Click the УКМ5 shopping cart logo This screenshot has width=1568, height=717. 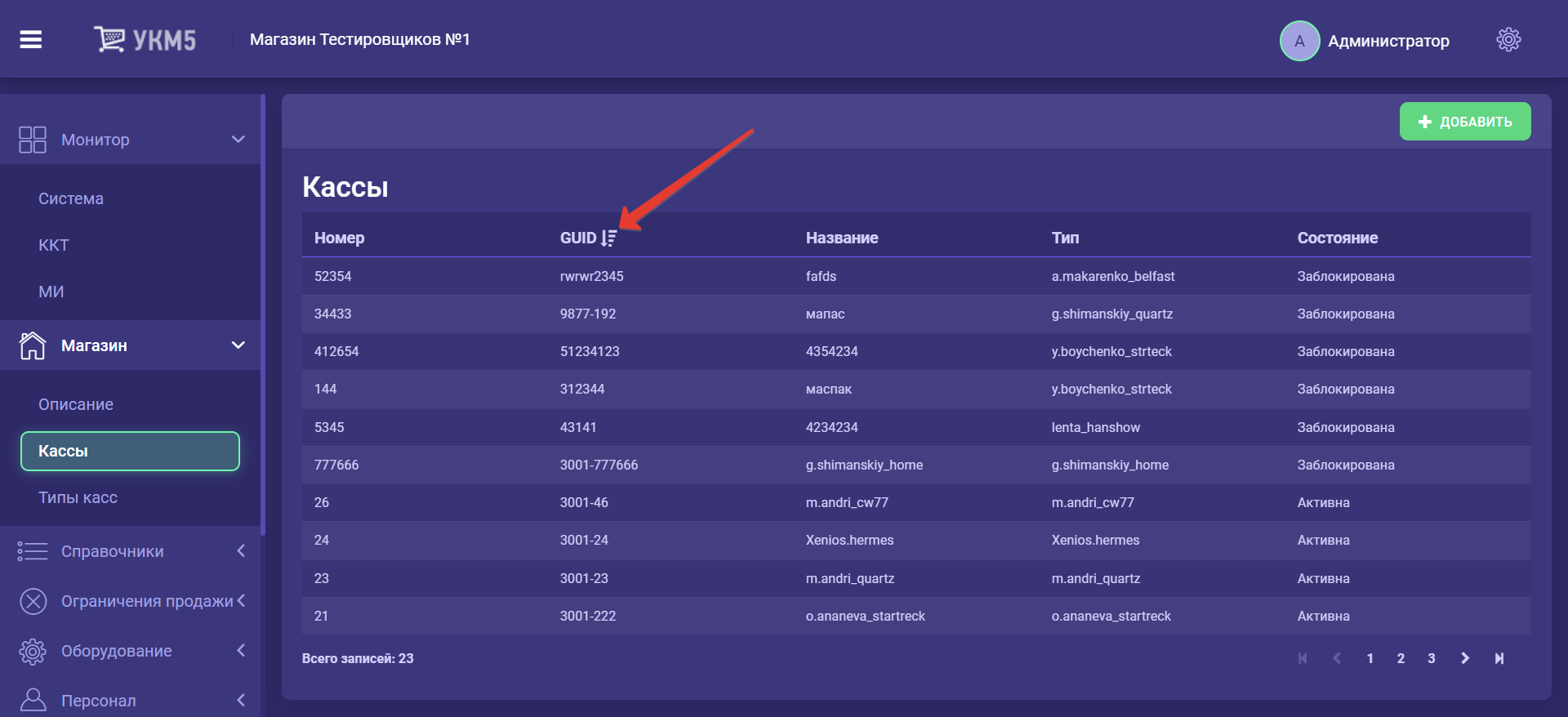click(145, 39)
